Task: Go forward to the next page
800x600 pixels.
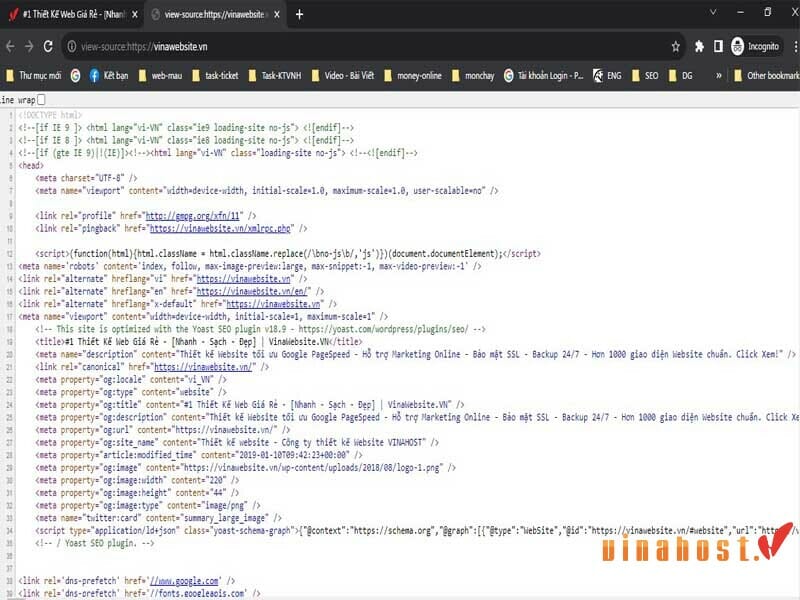Action: [x=29, y=46]
